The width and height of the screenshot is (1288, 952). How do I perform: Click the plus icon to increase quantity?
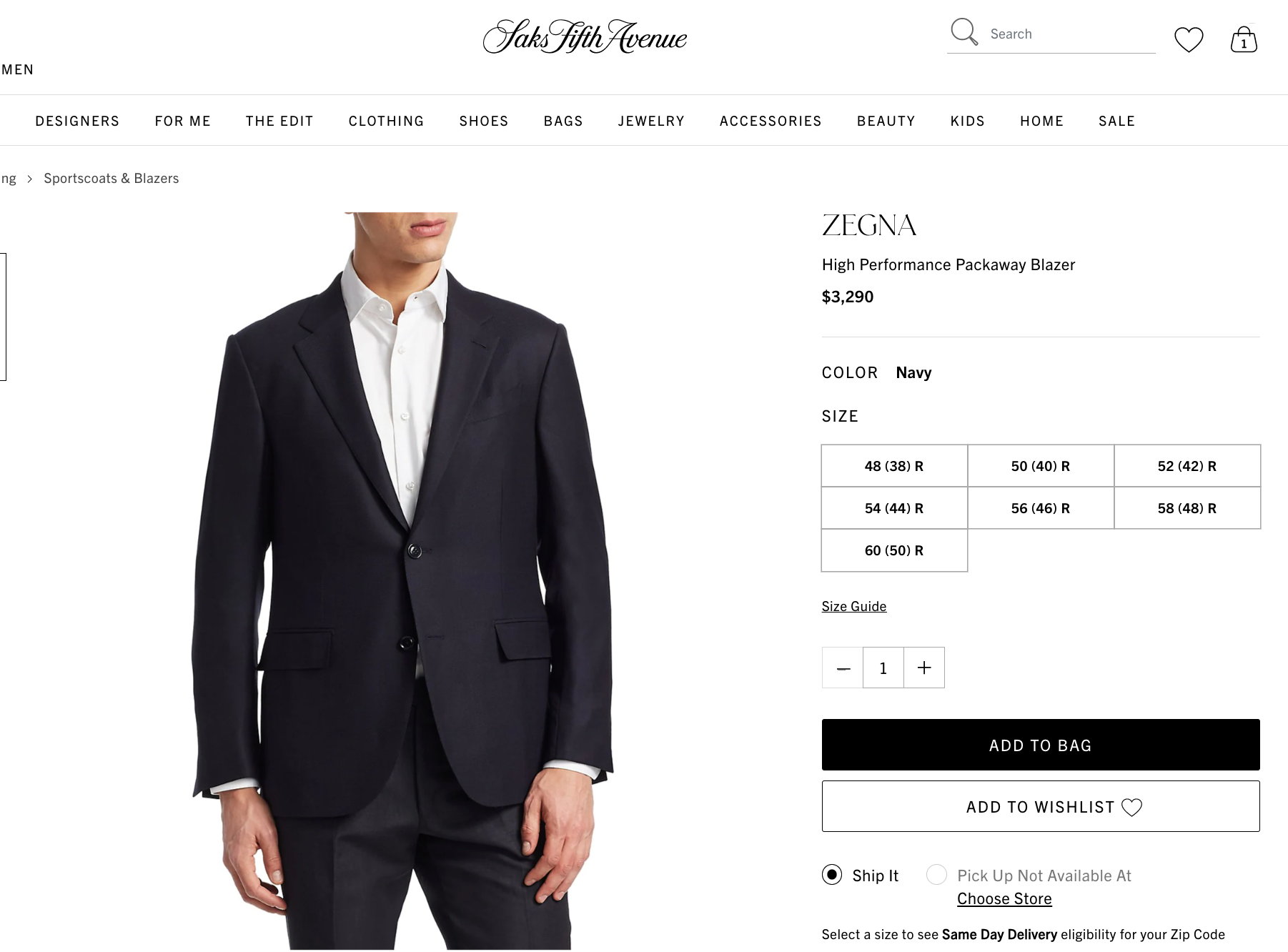tap(923, 668)
